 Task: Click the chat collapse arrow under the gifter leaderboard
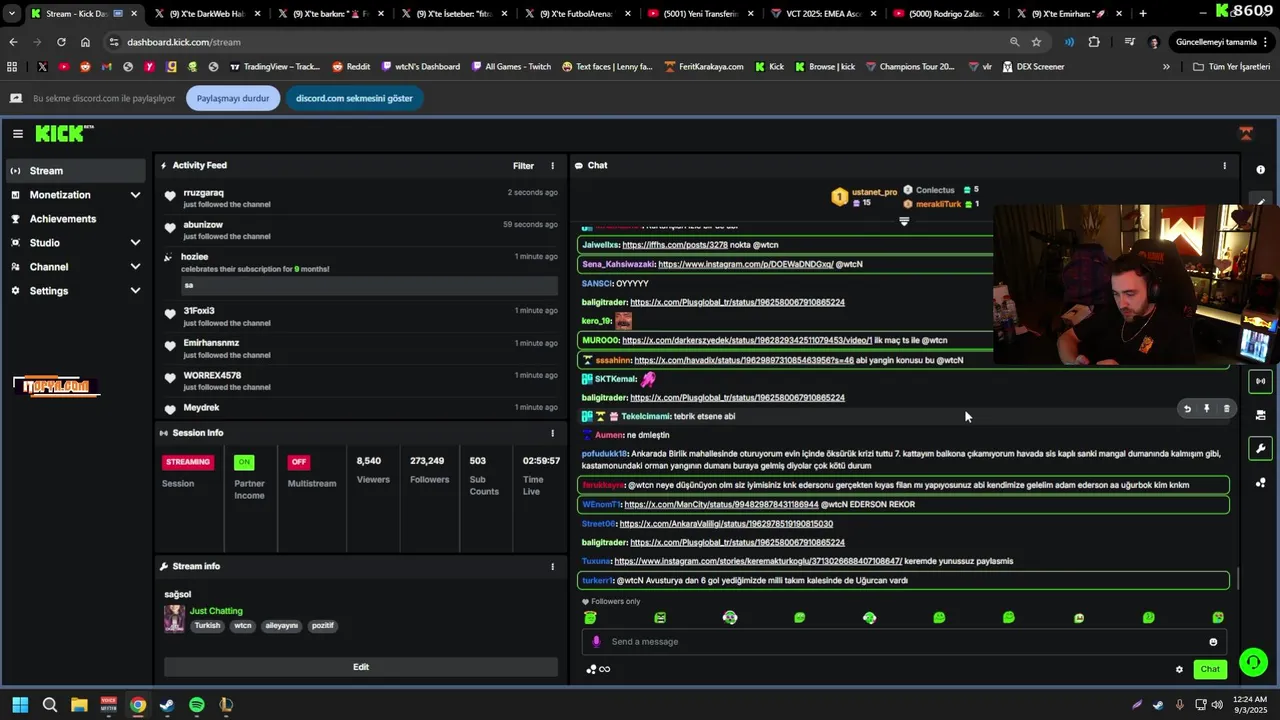click(904, 222)
